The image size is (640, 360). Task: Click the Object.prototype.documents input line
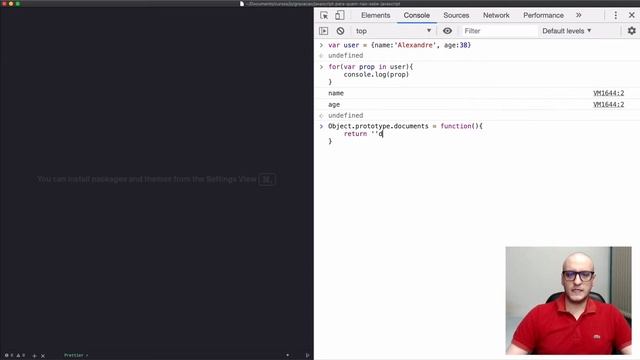[x=405, y=126]
